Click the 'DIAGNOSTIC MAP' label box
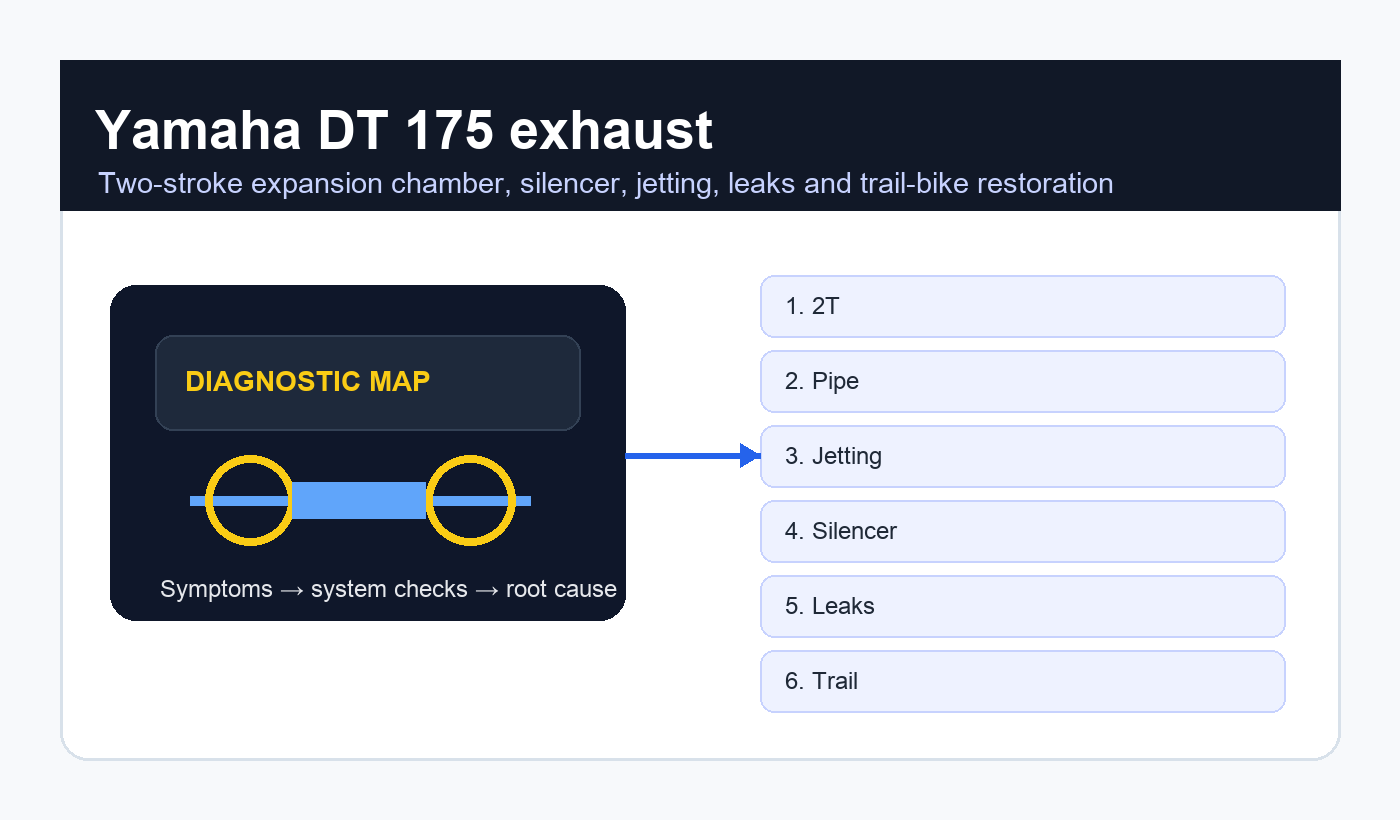The width and height of the screenshot is (1400, 820). pyautogui.click(x=368, y=383)
